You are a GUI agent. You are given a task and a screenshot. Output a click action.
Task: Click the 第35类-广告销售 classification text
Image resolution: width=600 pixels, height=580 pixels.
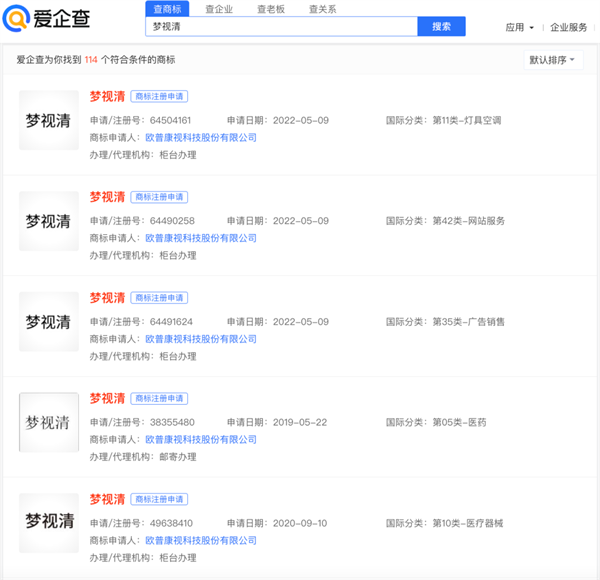(469, 322)
